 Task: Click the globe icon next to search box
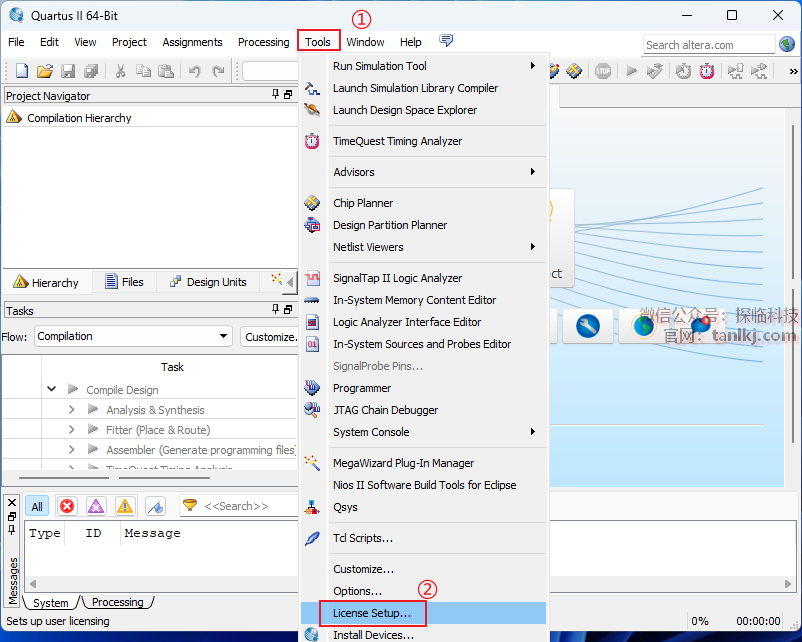click(x=787, y=44)
